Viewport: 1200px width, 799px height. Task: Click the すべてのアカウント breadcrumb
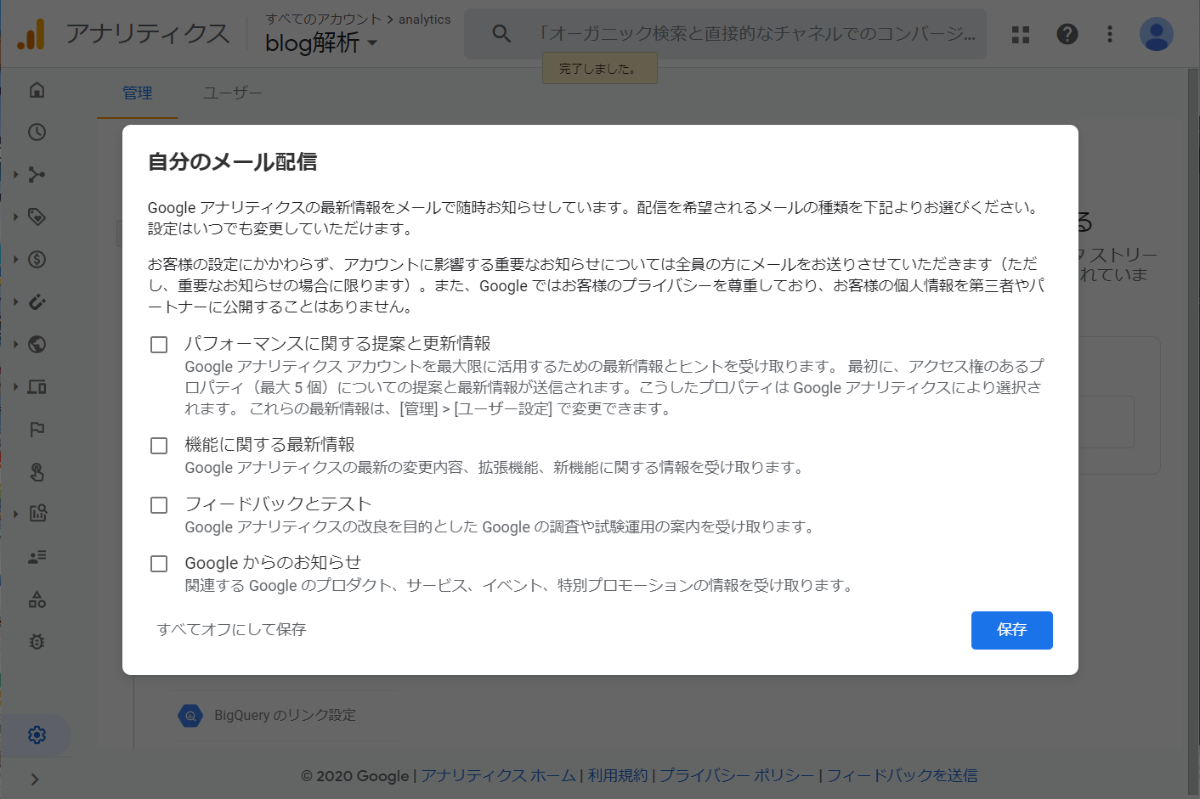pyautogui.click(x=323, y=19)
